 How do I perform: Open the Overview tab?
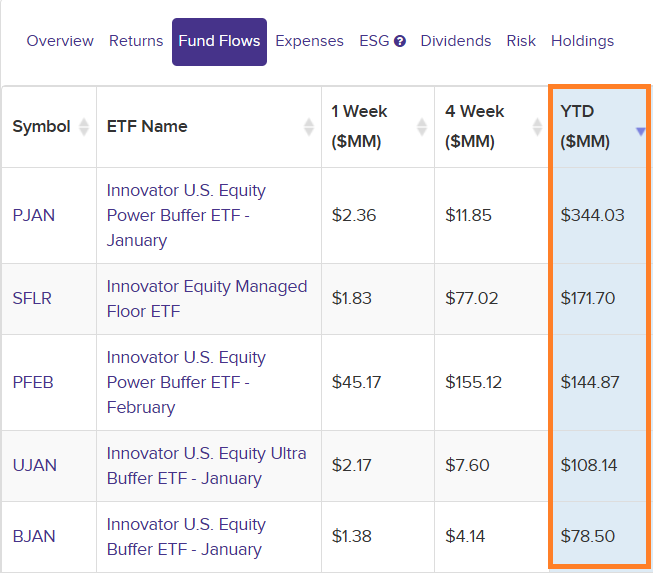[x=60, y=41]
